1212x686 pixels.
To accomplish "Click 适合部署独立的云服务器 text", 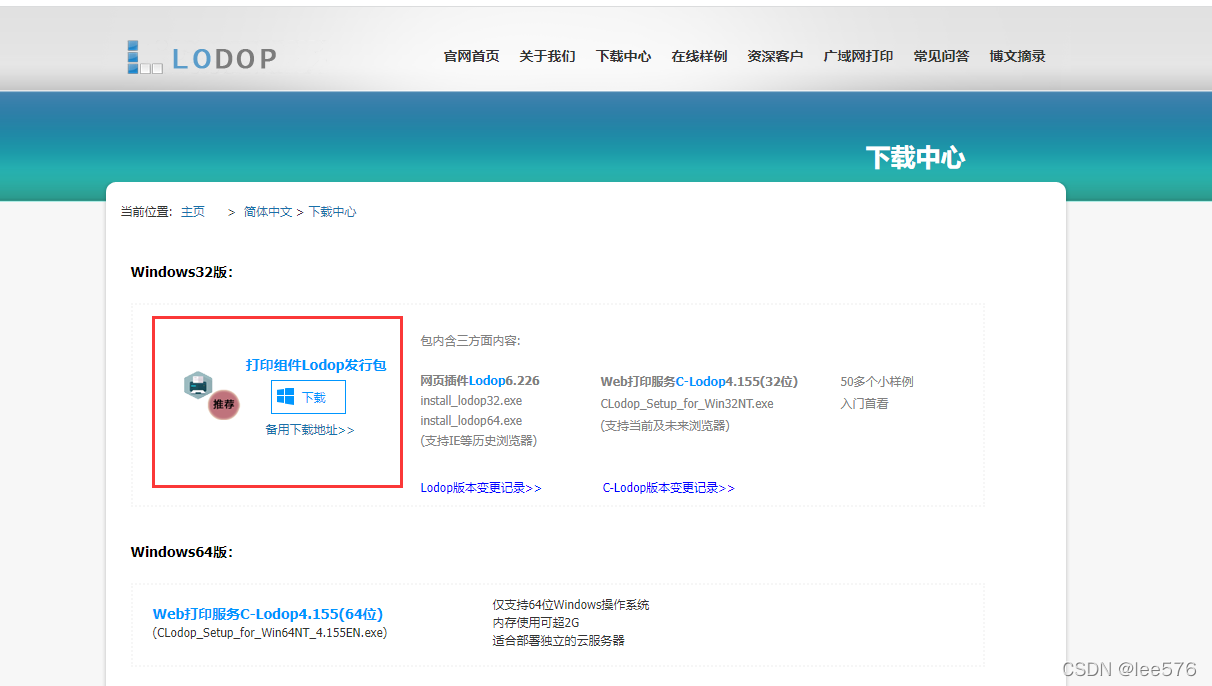I will 559,641.
